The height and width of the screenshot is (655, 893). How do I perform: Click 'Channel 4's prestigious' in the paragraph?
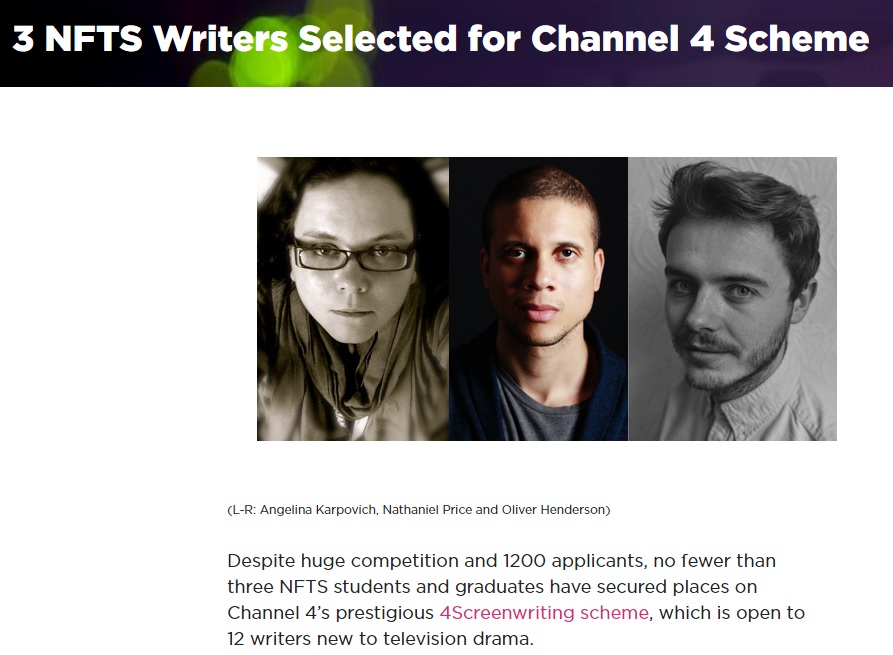point(330,613)
